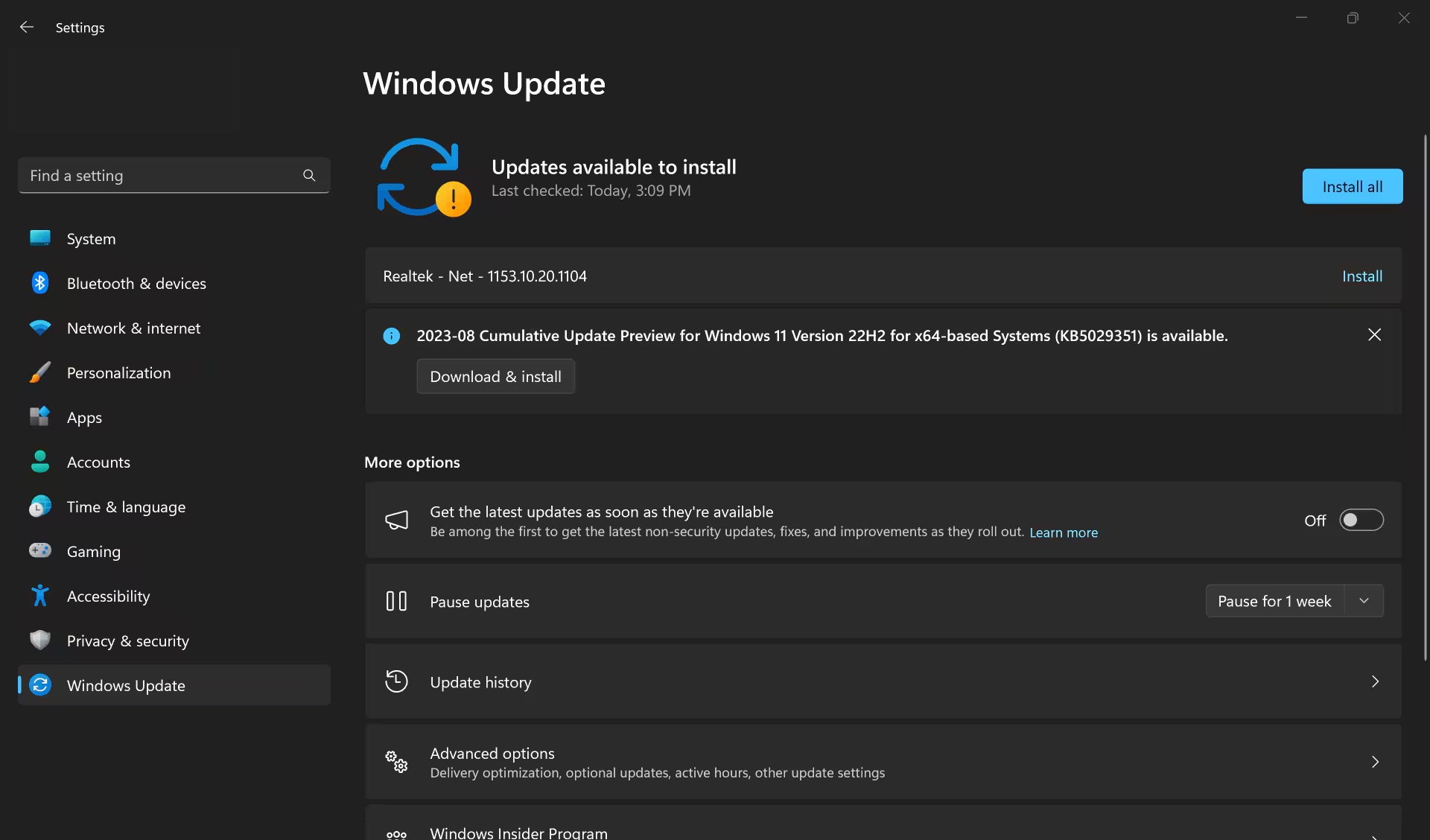Click 'Realtek - Net - 1153.10.20.1104' text
The image size is (1430, 840).
[x=485, y=276]
